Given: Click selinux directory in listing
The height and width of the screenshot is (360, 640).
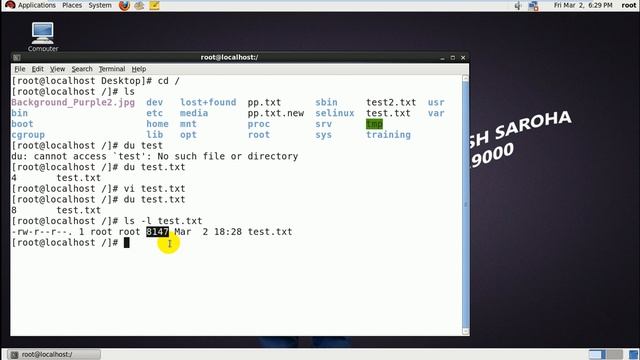Looking at the screenshot, I should coord(335,113).
